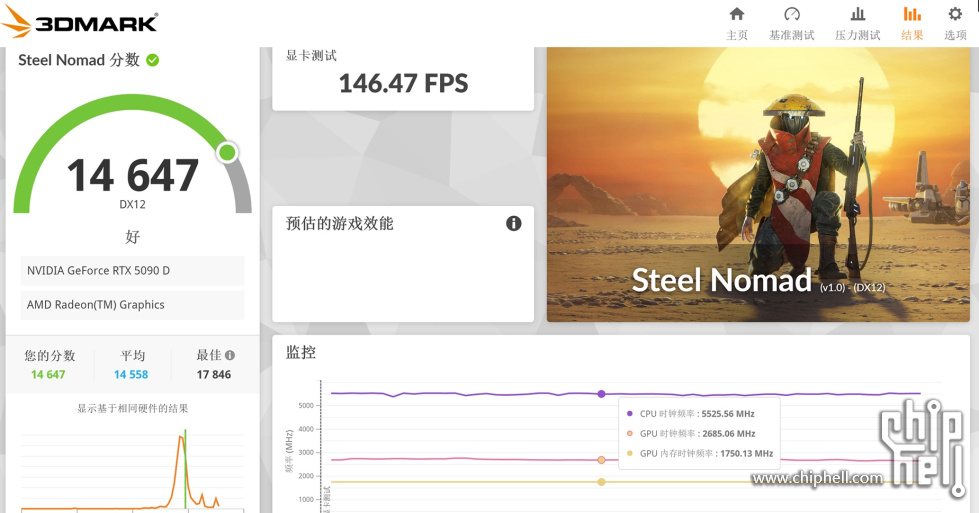Click the 146.47 FPS graphics test result
Viewport: 979px width, 513px height.
tap(403, 83)
